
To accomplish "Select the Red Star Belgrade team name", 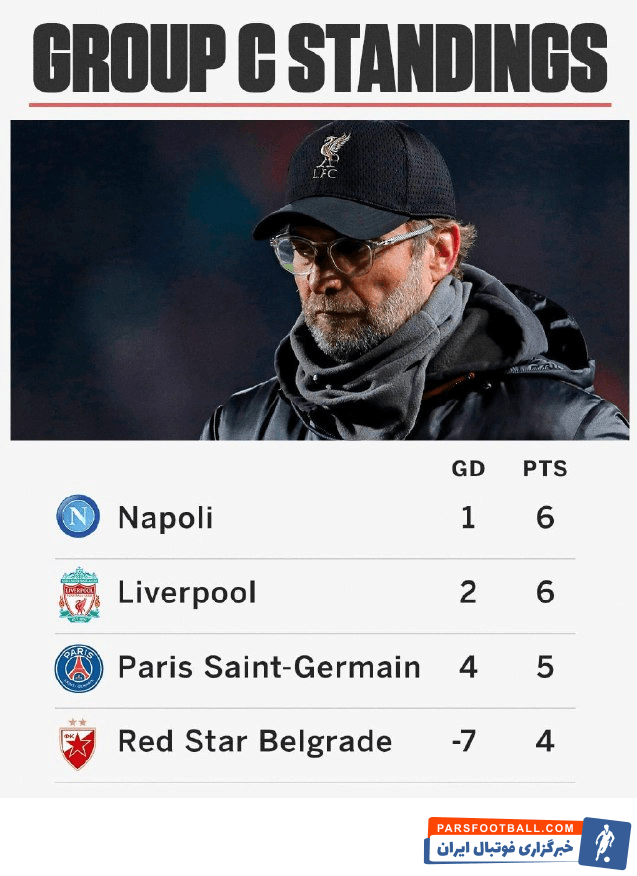I will coord(255,742).
